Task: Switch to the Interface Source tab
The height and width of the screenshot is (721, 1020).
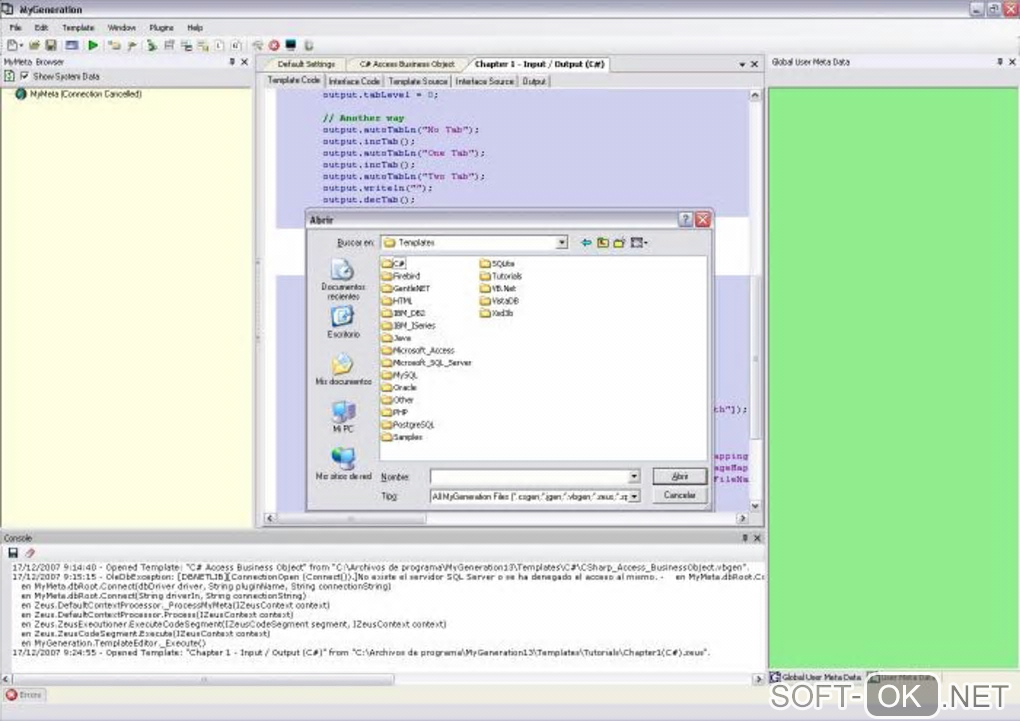Action: click(x=485, y=81)
